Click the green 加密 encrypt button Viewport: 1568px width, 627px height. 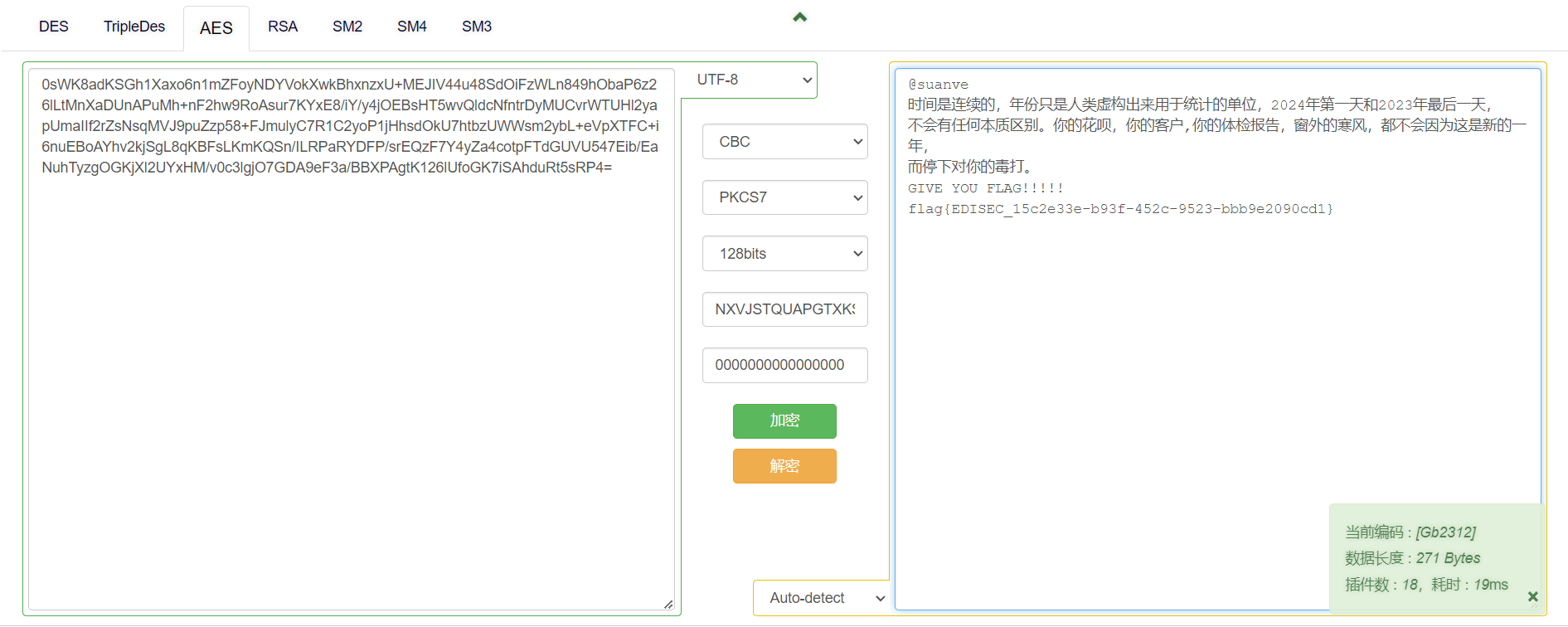pos(784,421)
